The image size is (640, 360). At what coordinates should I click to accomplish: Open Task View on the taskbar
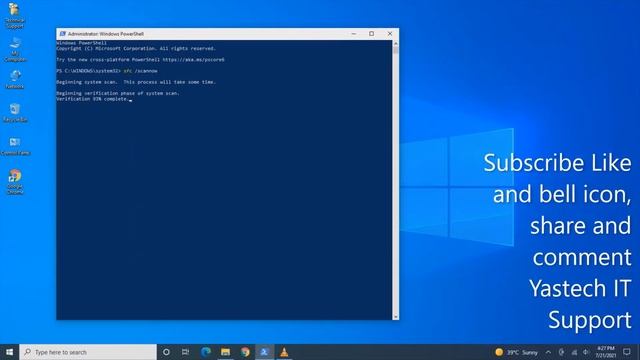pos(186,352)
